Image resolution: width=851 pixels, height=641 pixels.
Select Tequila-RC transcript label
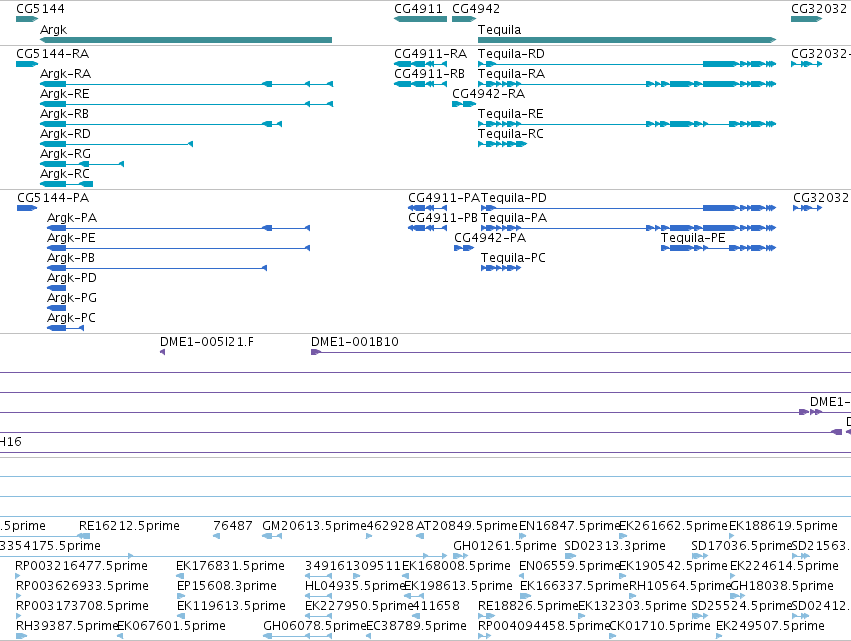[x=511, y=134]
